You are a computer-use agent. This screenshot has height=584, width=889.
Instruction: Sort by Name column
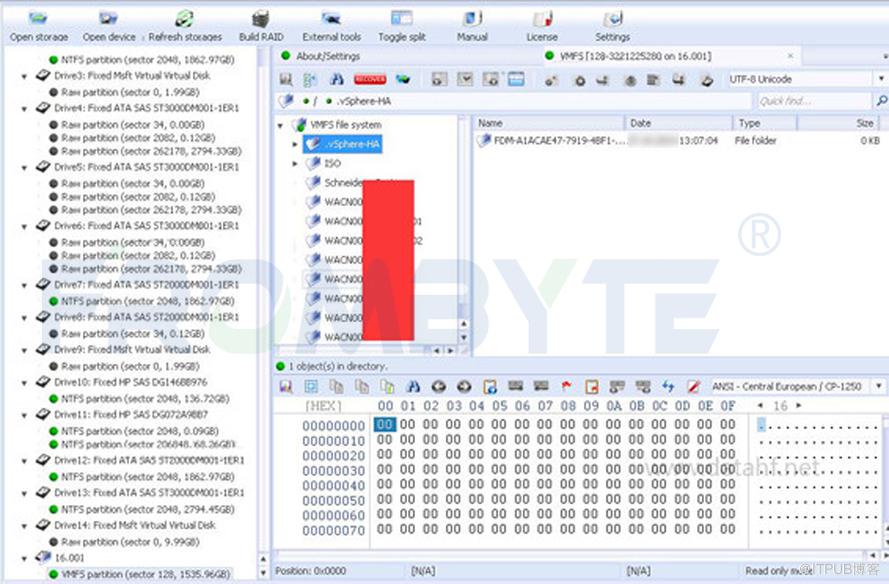[548, 123]
